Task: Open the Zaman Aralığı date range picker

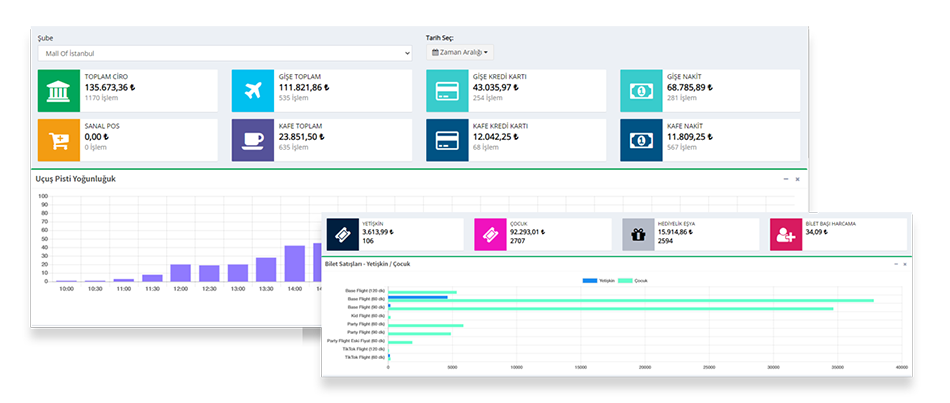Action: [x=460, y=52]
